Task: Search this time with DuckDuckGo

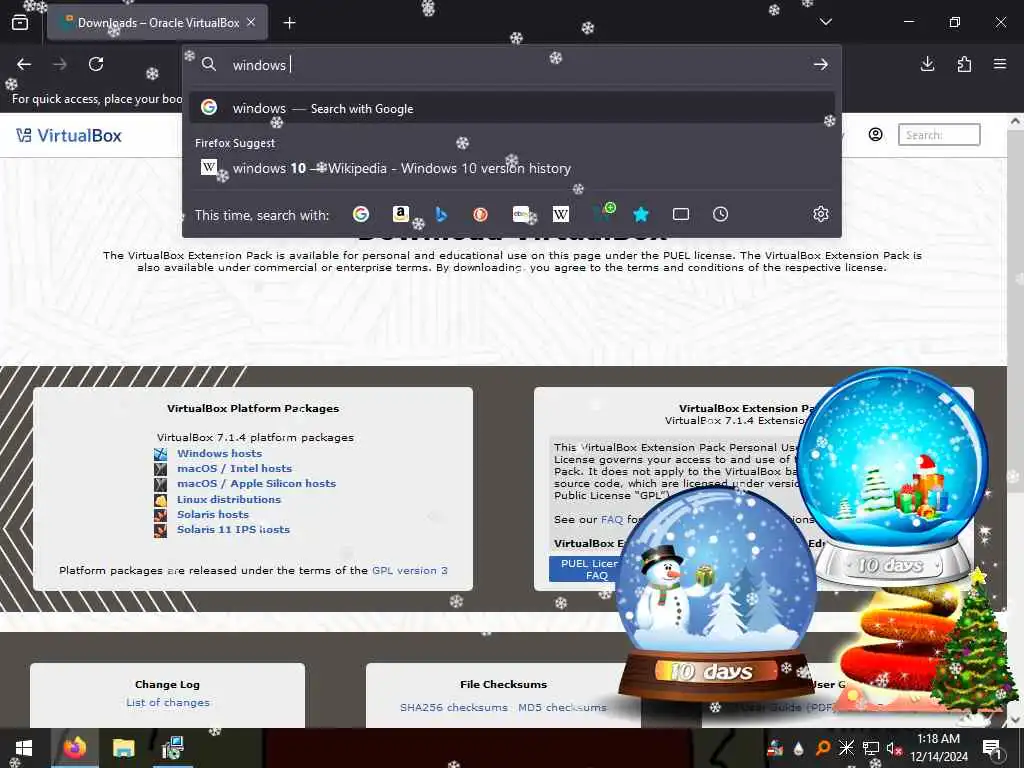Action: coord(481,214)
